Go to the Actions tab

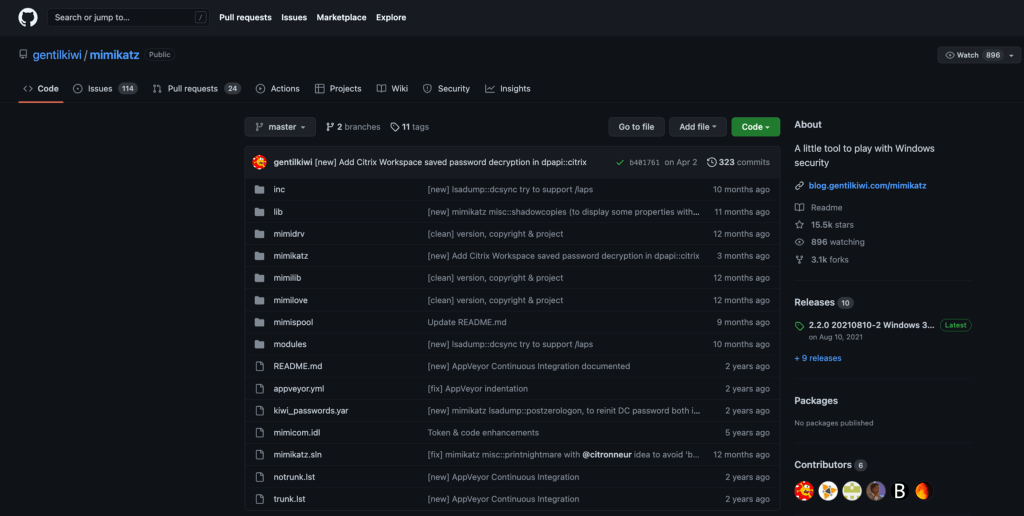point(278,89)
